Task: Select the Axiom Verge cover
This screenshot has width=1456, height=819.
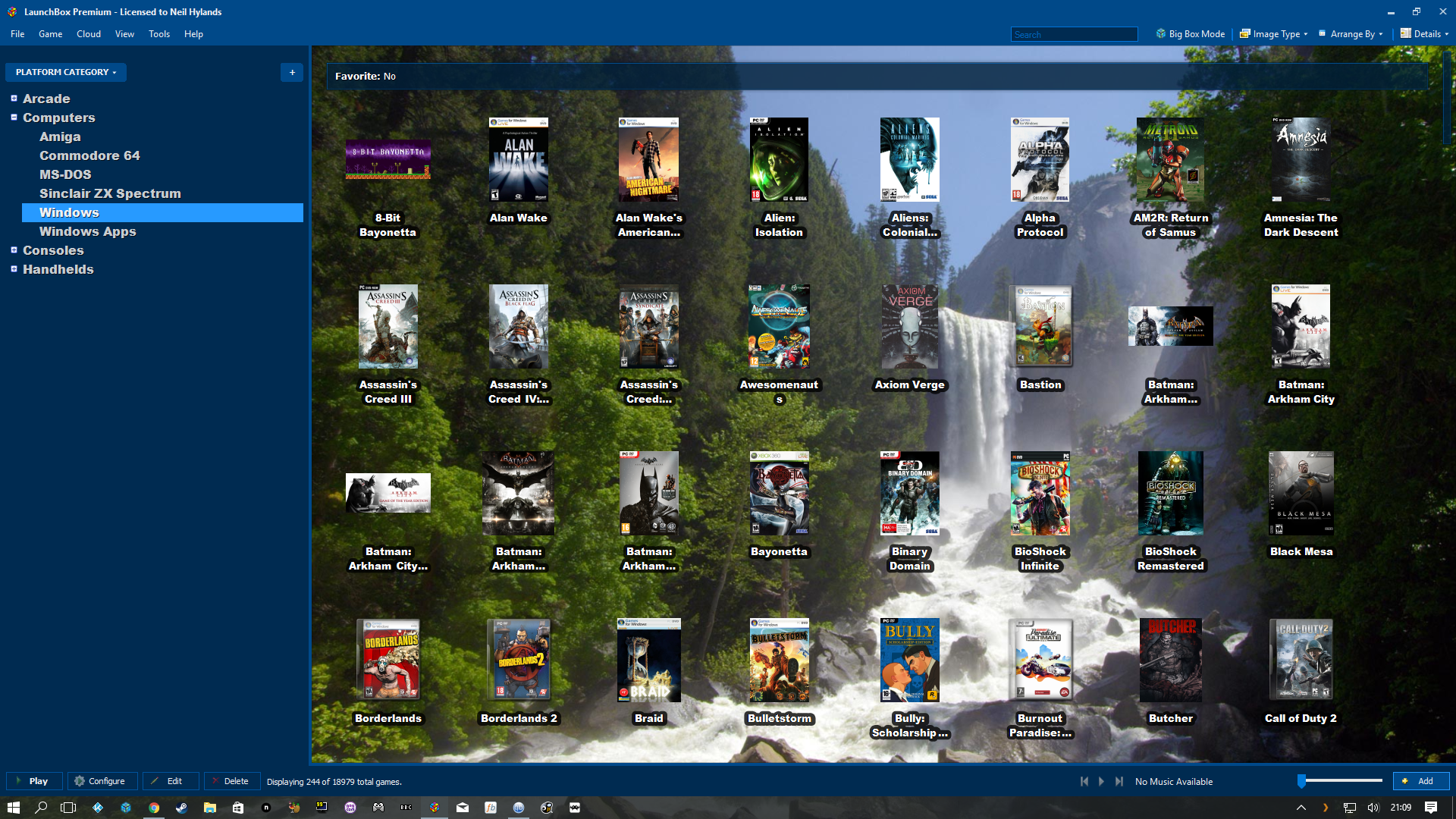Action: [910, 326]
